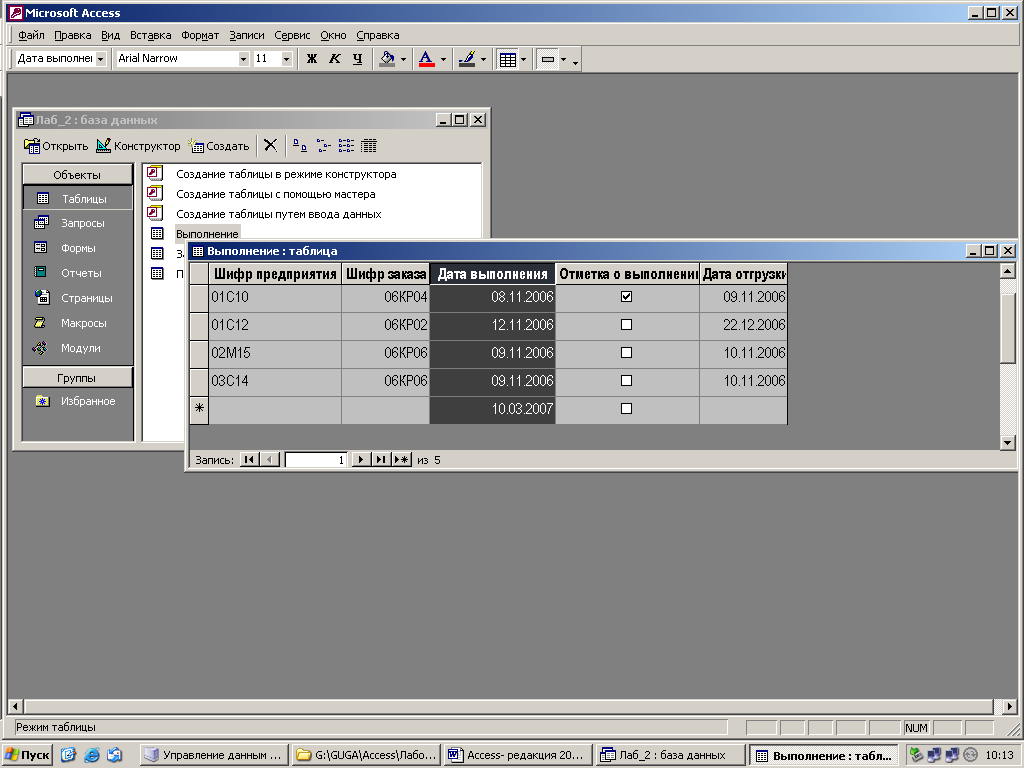This screenshot has width=1024, height=768.
Task: Switch to Управление данным taskbar item
Action: (x=214, y=755)
